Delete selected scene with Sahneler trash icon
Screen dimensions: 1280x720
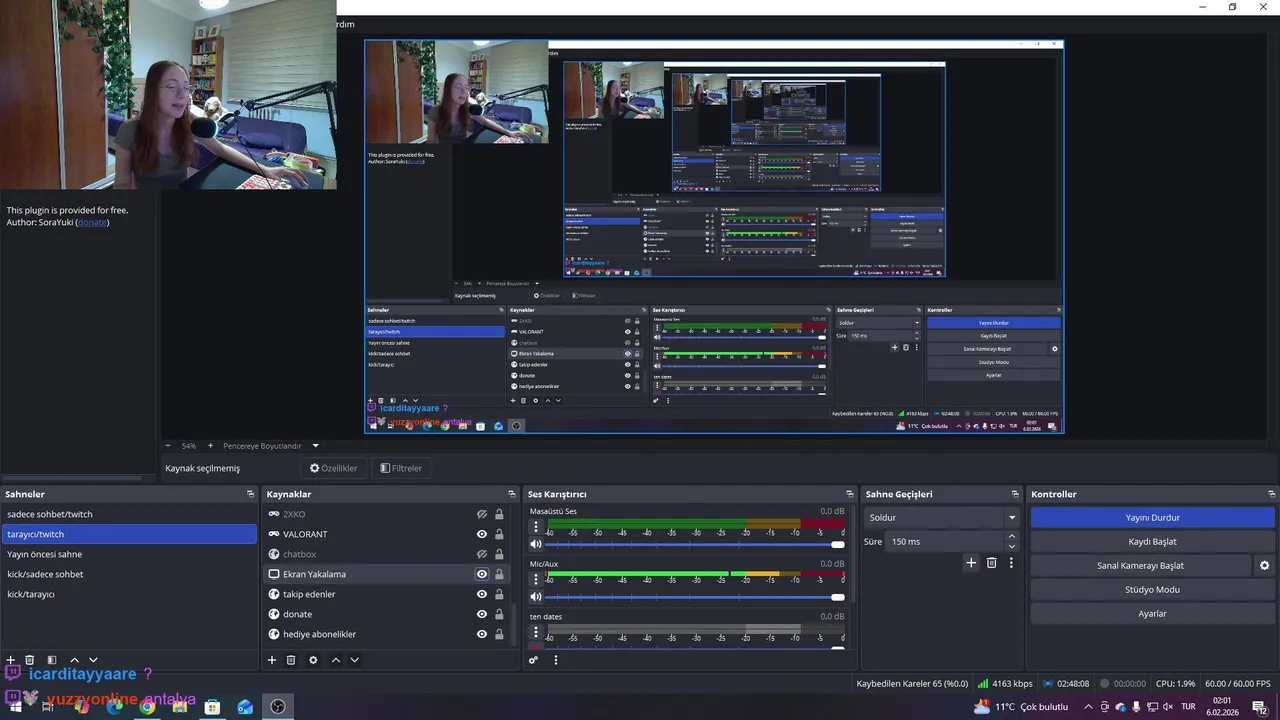30,660
